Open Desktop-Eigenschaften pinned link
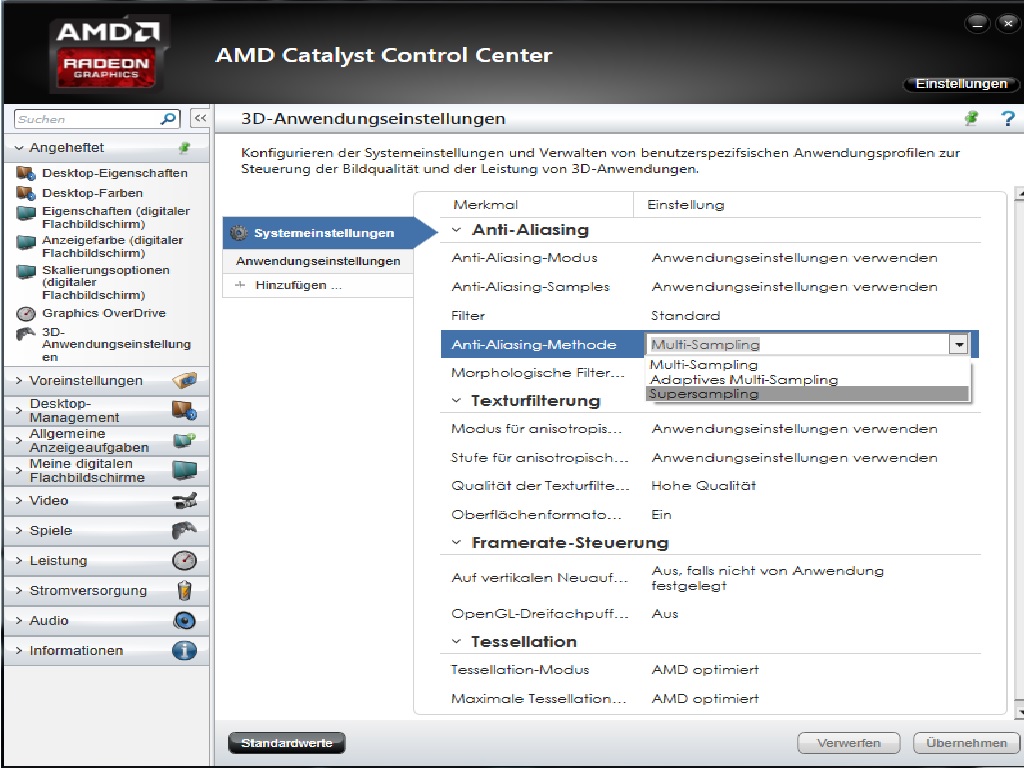 pos(115,173)
